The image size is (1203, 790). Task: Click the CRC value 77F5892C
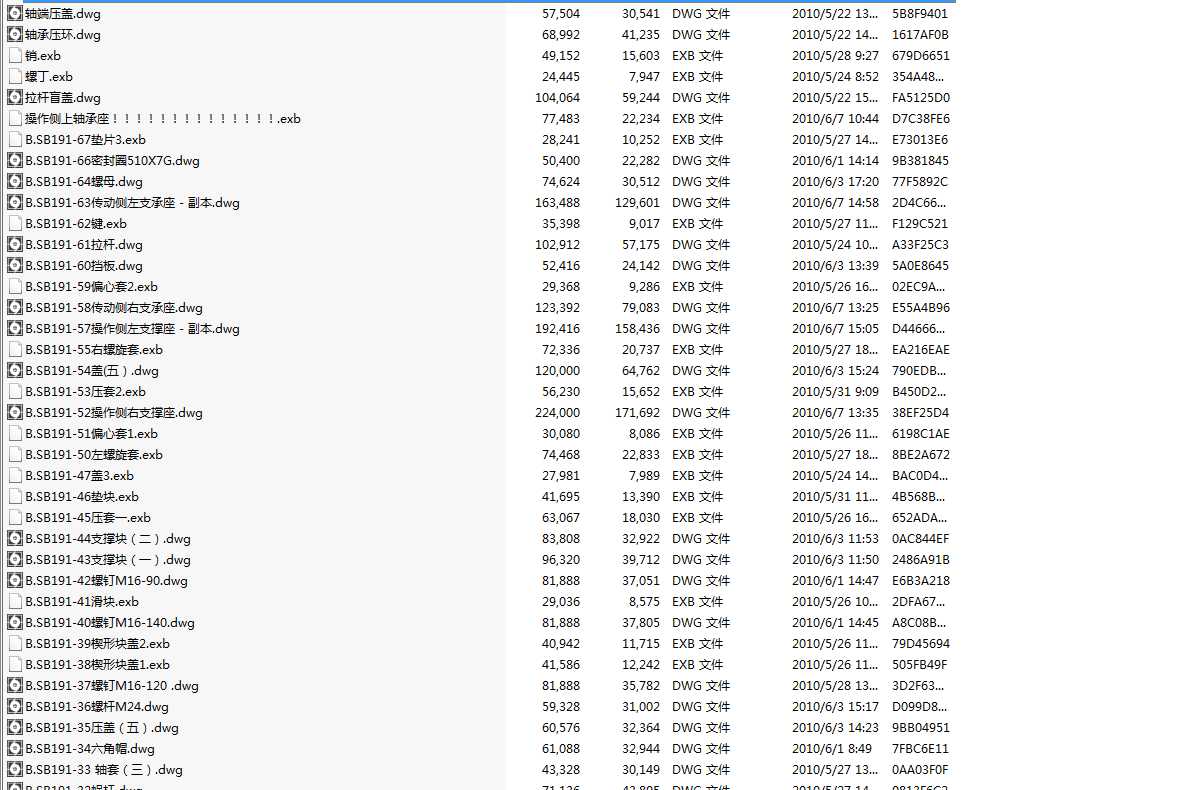(920, 182)
